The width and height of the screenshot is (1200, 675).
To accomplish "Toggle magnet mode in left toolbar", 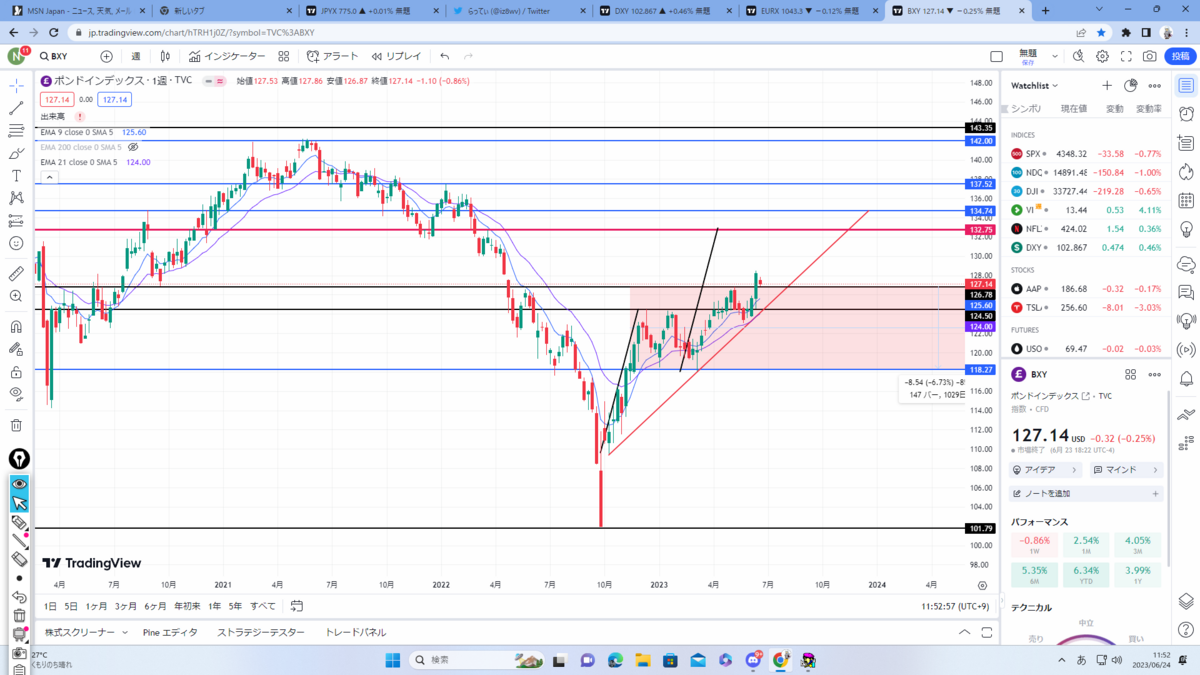I will click(17, 326).
